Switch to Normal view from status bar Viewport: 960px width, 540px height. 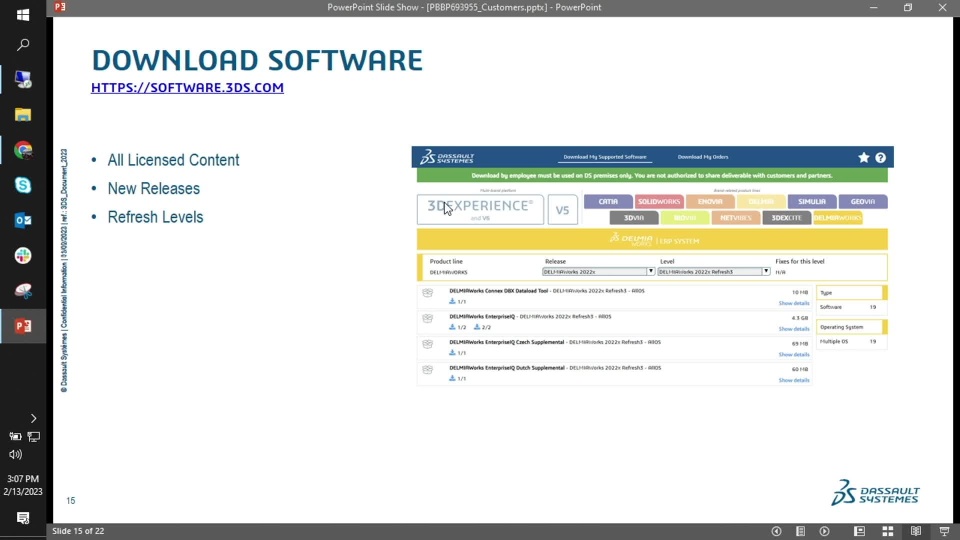coord(860,531)
